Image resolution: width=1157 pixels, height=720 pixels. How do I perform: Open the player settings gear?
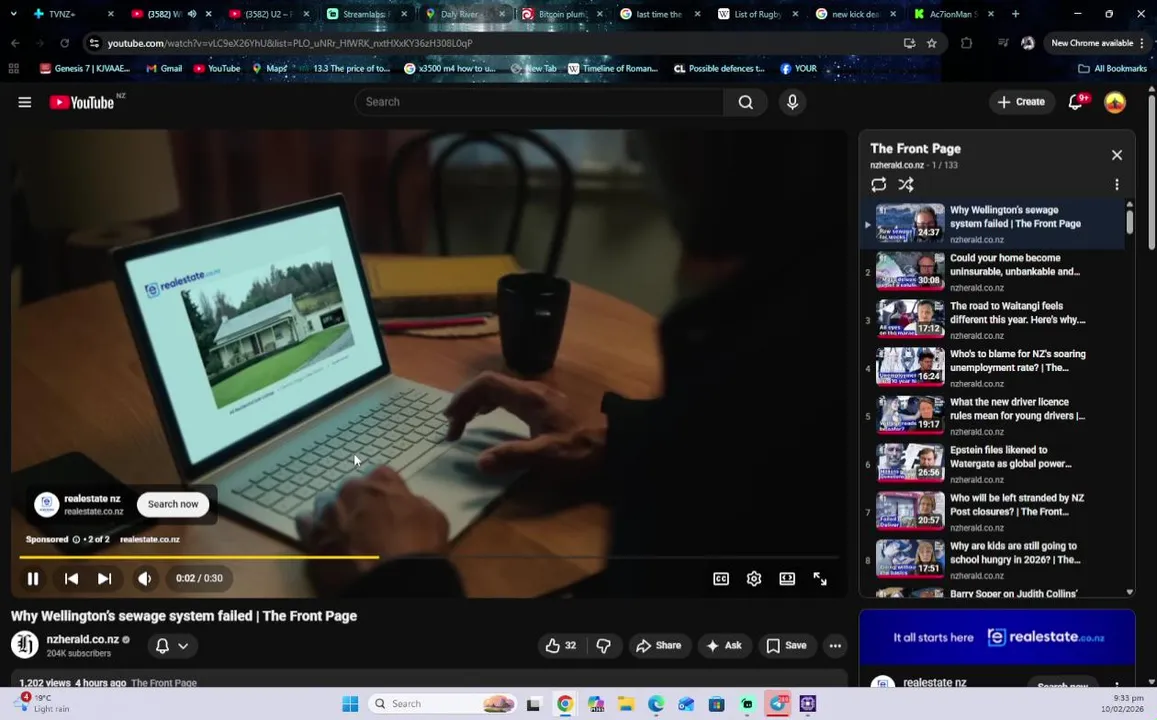tap(753, 578)
